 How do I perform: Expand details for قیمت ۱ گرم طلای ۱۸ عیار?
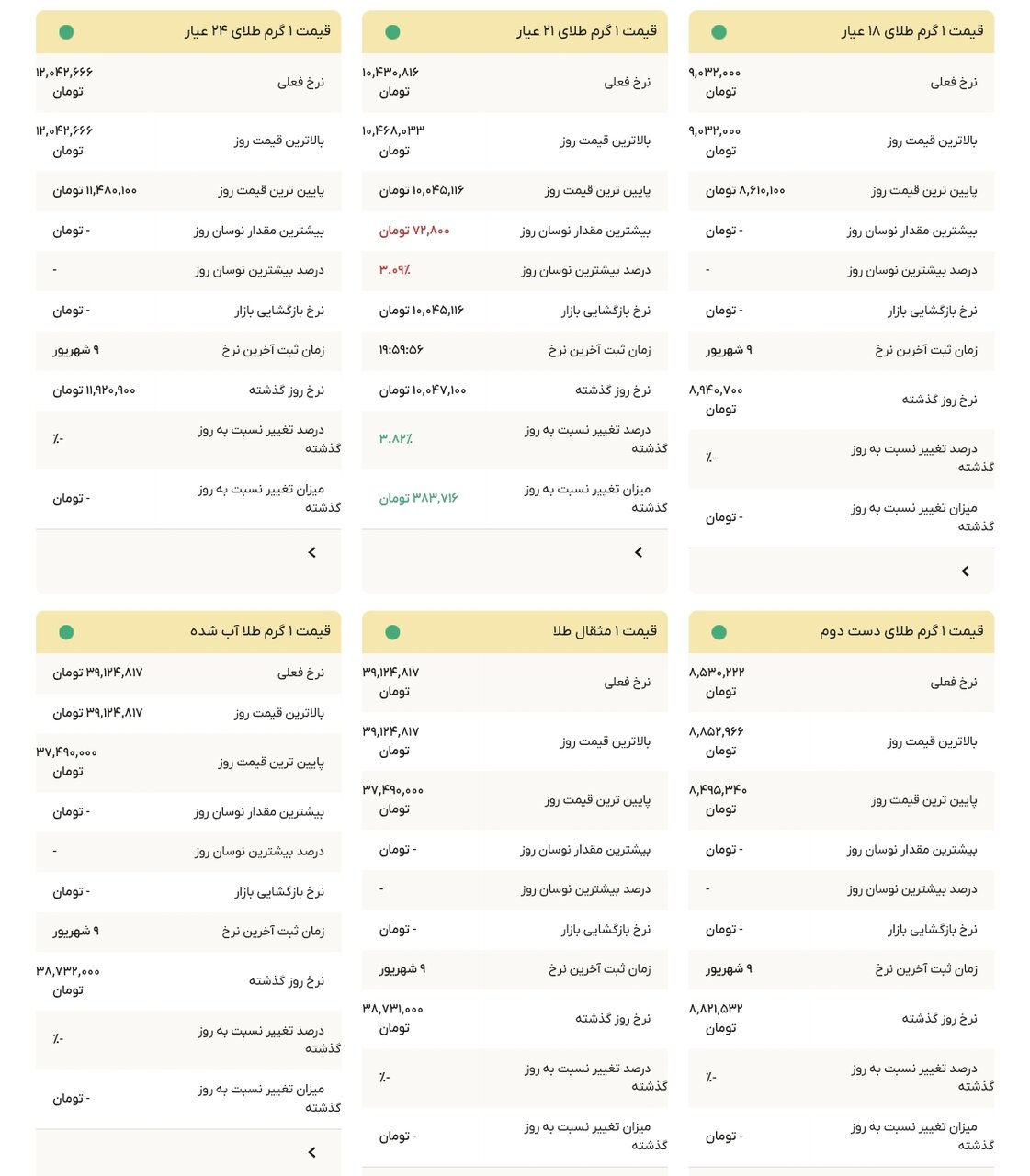(966, 570)
